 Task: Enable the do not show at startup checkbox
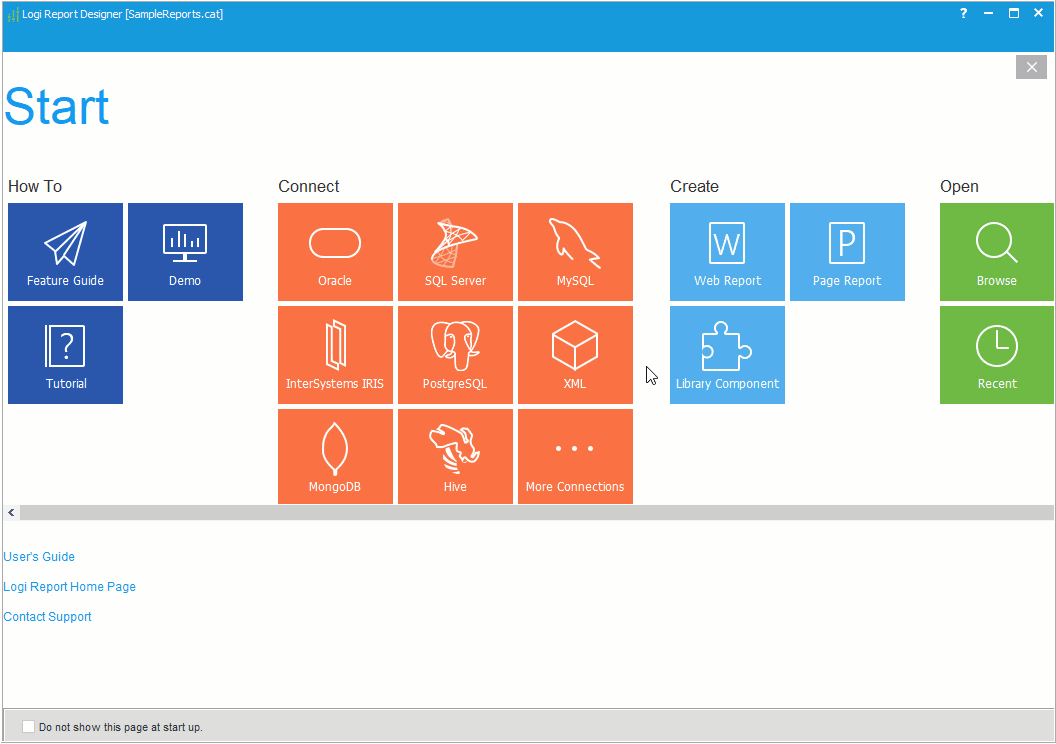coord(28,727)
